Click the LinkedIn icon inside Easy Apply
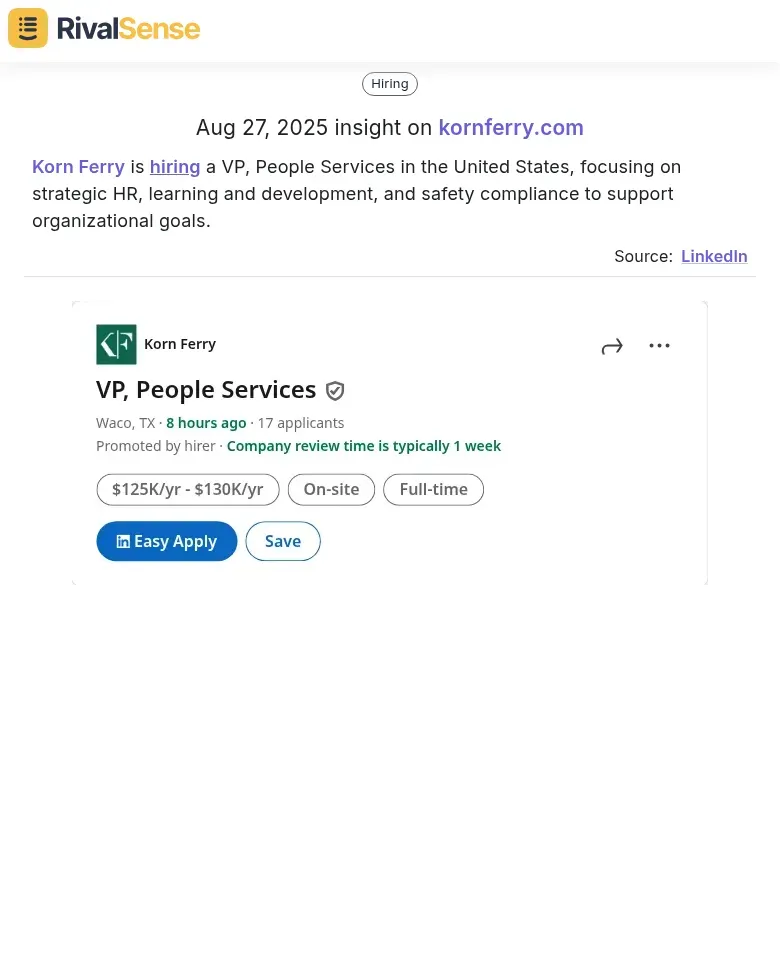The image size is (780, 960). 123,540
